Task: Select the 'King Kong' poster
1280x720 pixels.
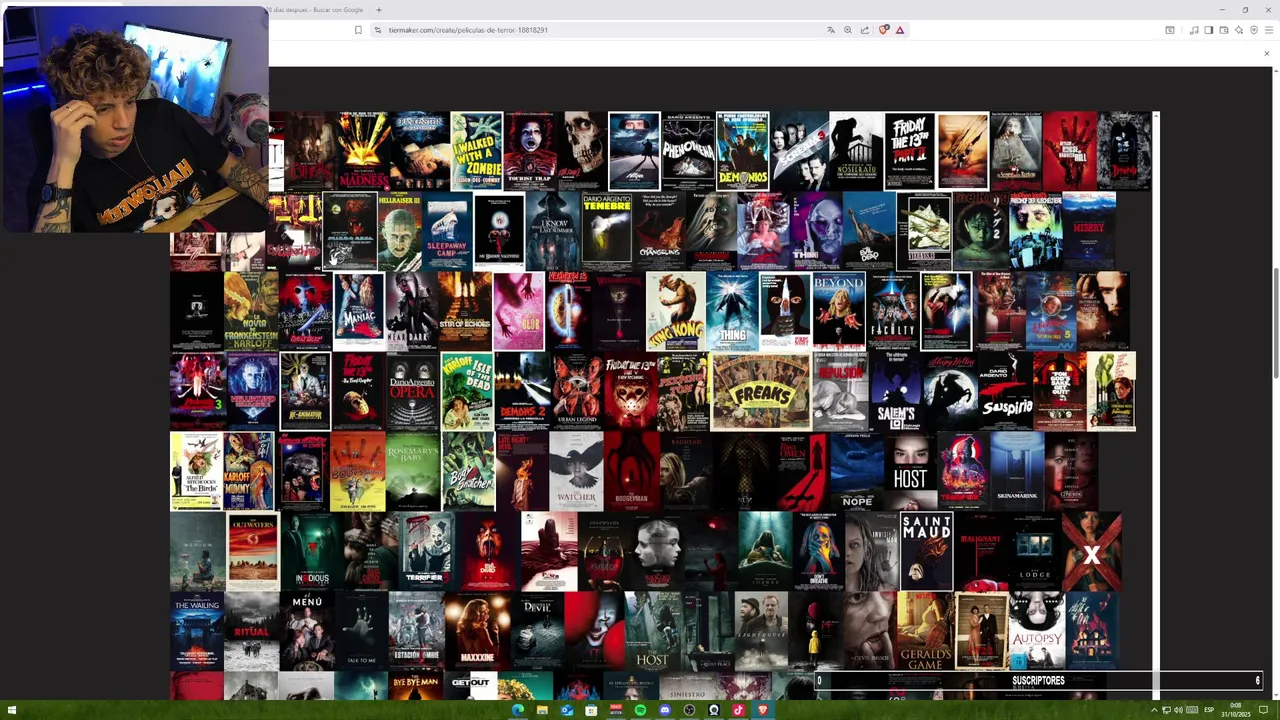Action: [x=676, y=311]
